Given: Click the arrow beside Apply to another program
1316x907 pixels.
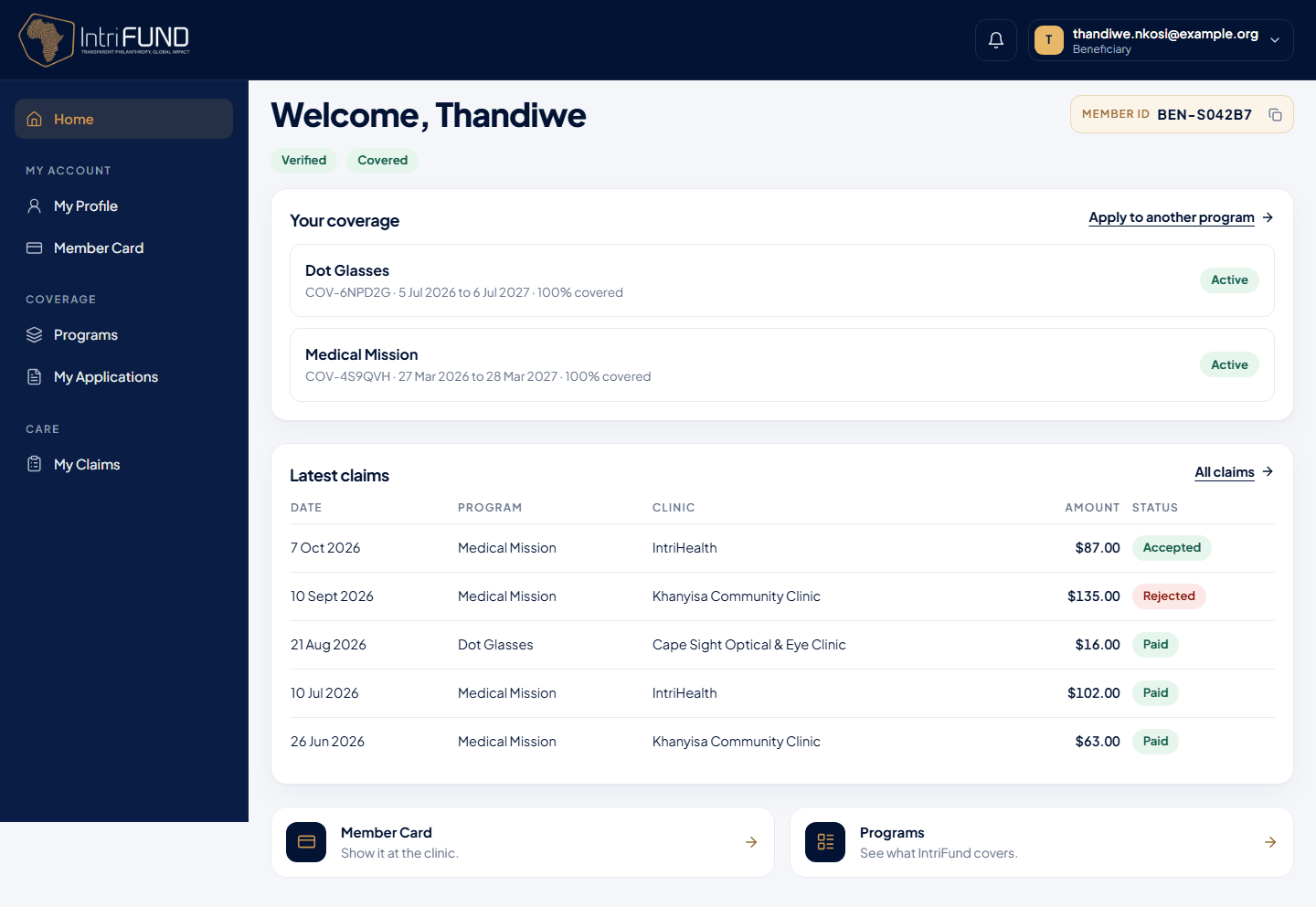Looking at the screenshot, I should click(x=1268, y=217).
